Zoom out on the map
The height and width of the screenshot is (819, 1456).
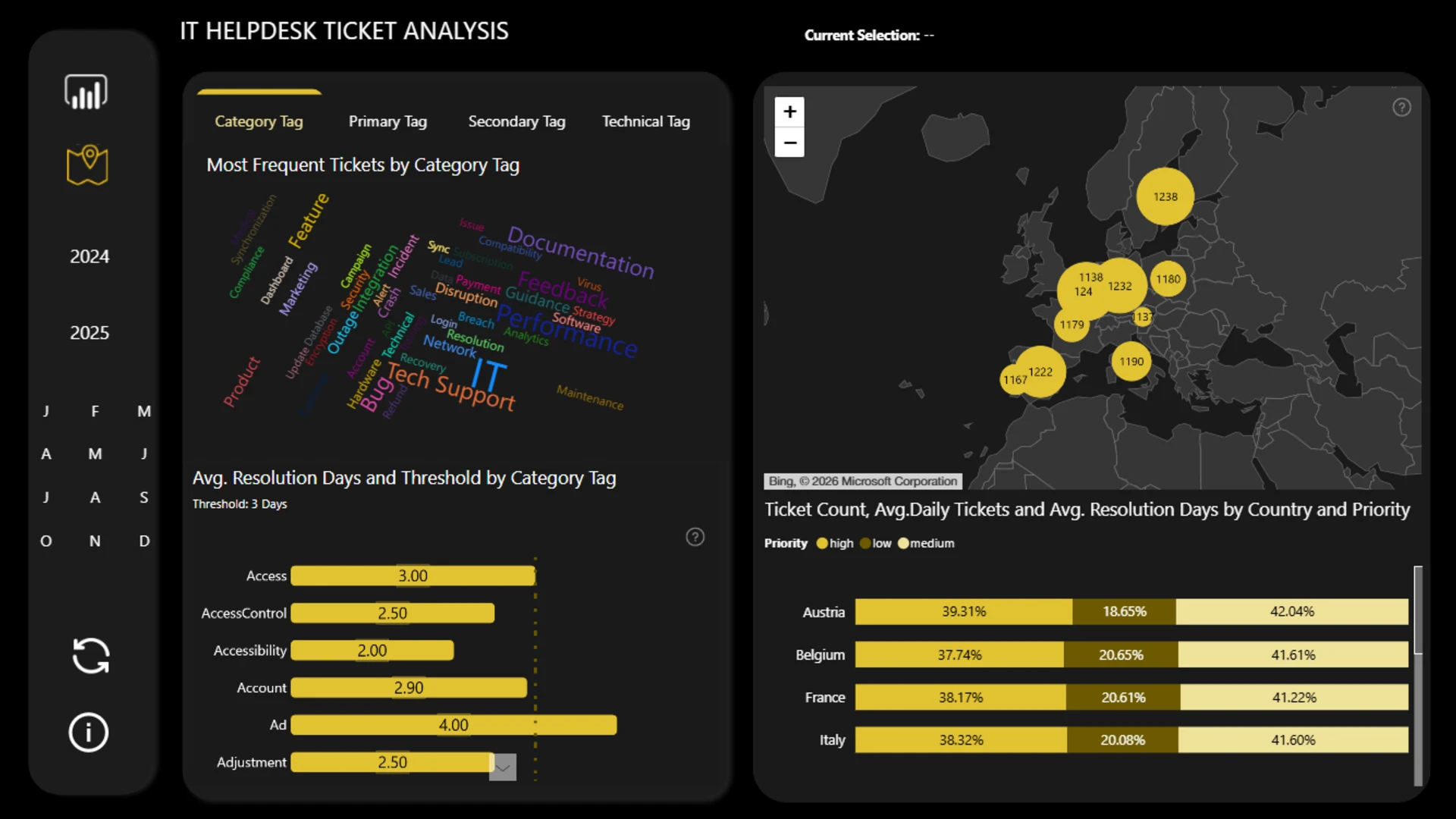(x=789, y=142)
